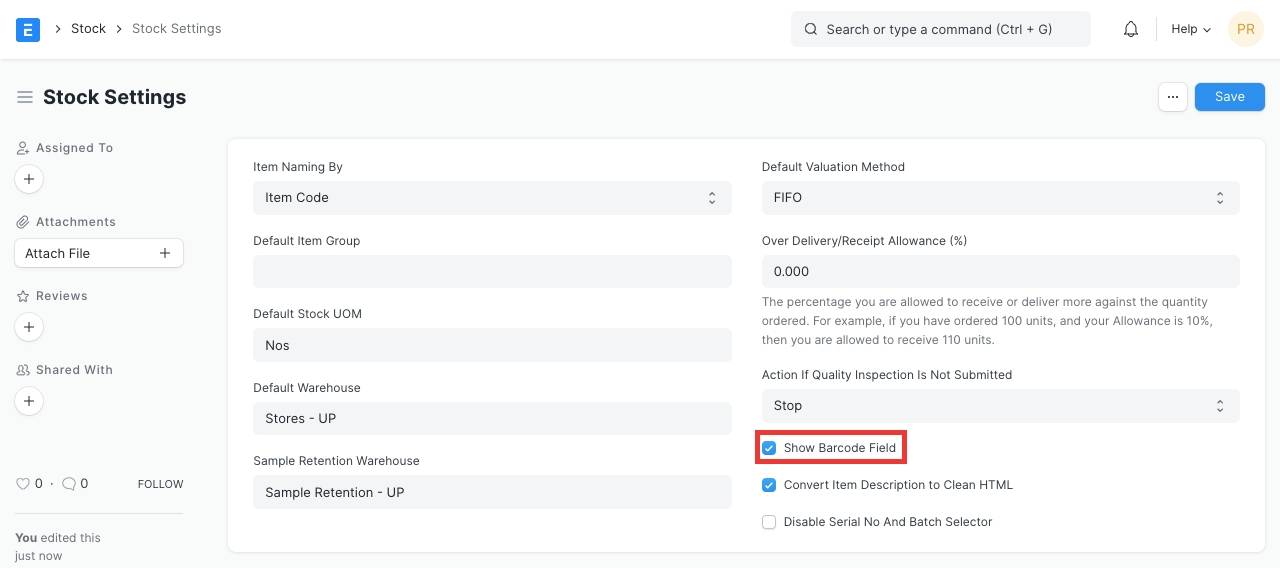
Task: Open the Item Naming By dropdown
Action: point(492,198)
